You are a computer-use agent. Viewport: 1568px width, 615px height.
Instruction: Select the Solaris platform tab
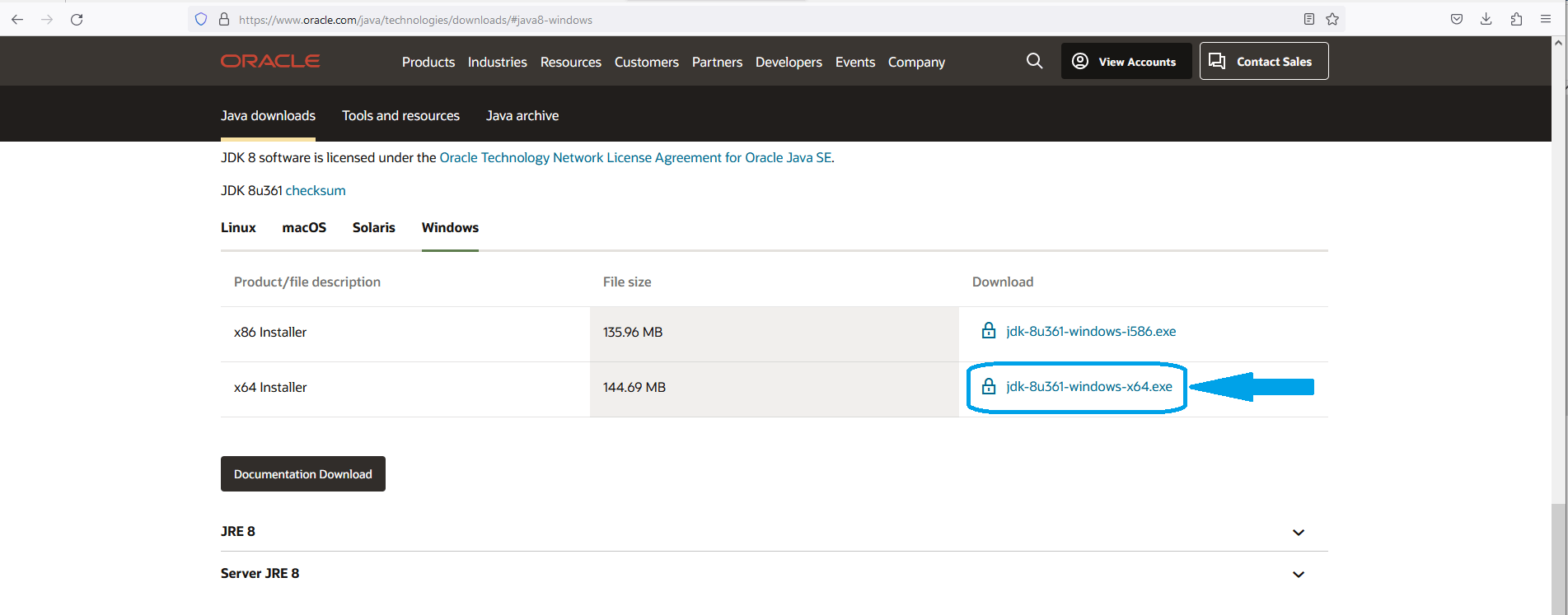pos(374,227)
